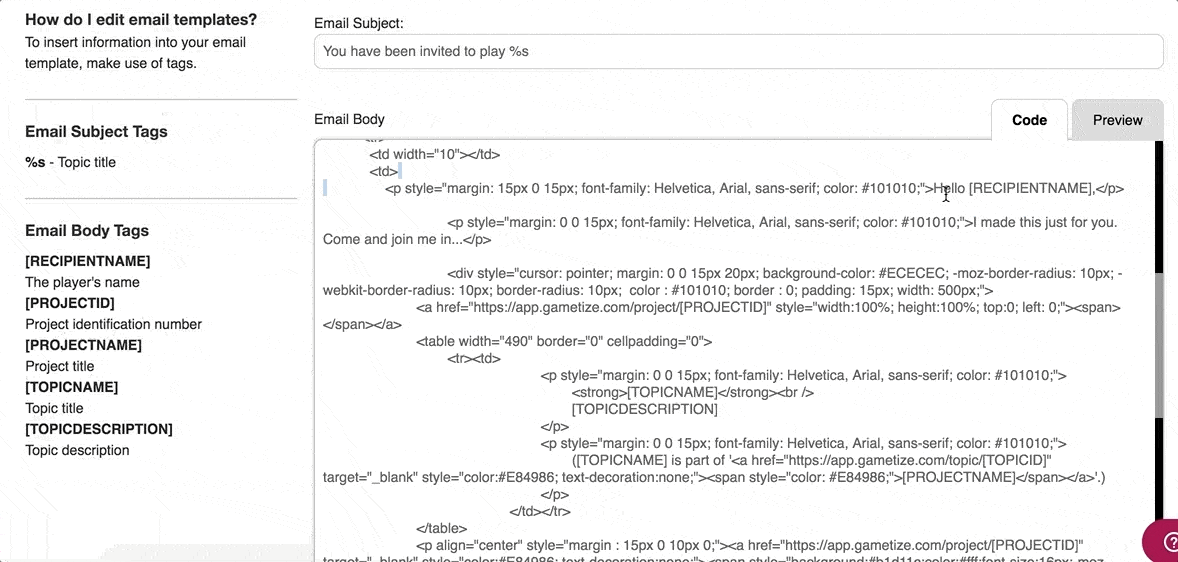The image size is (1178, 562).
Task: Place cursor at 'Hello [RECIPIENTNAME],' in code
Action: pos(1013,189)
